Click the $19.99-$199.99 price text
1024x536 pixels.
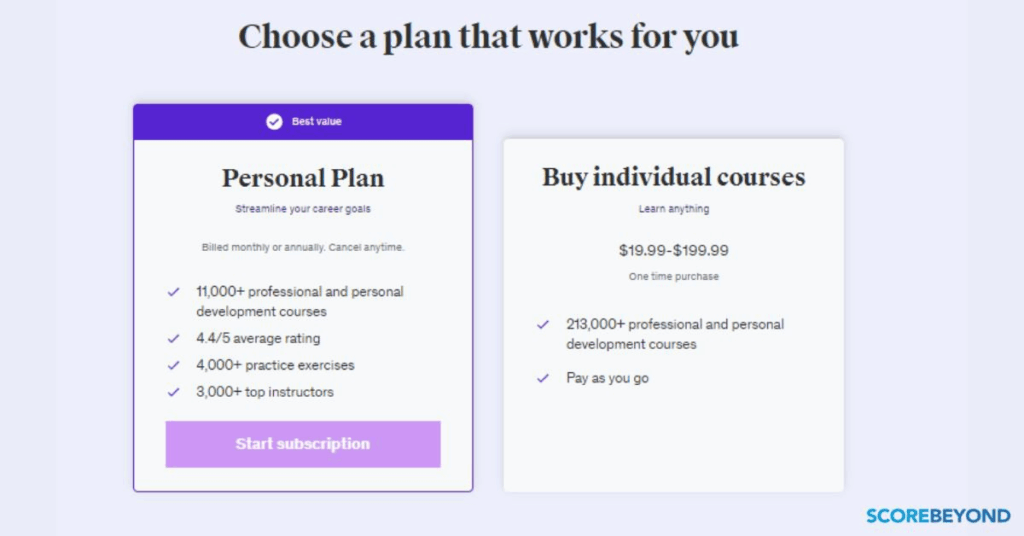point(673,250)
